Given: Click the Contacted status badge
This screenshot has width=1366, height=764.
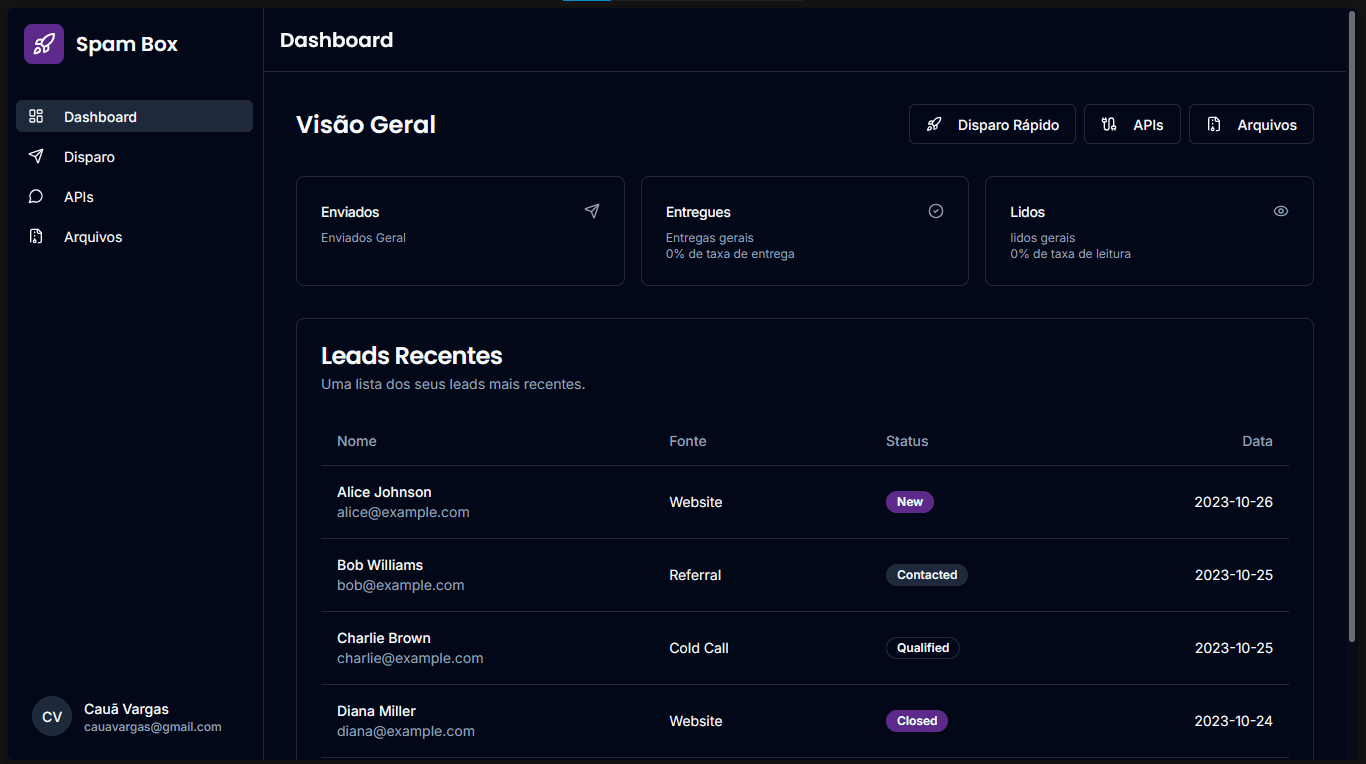Looking at the screenshot, I should 927,575.
